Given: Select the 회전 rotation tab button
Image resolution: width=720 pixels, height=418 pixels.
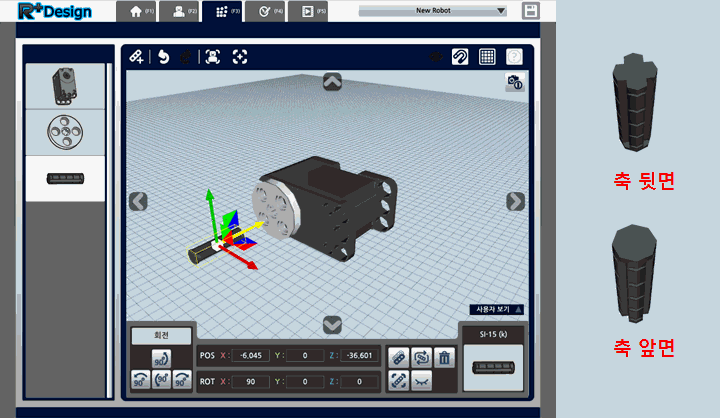Looking at the screenshot, I should click(160, 336).
